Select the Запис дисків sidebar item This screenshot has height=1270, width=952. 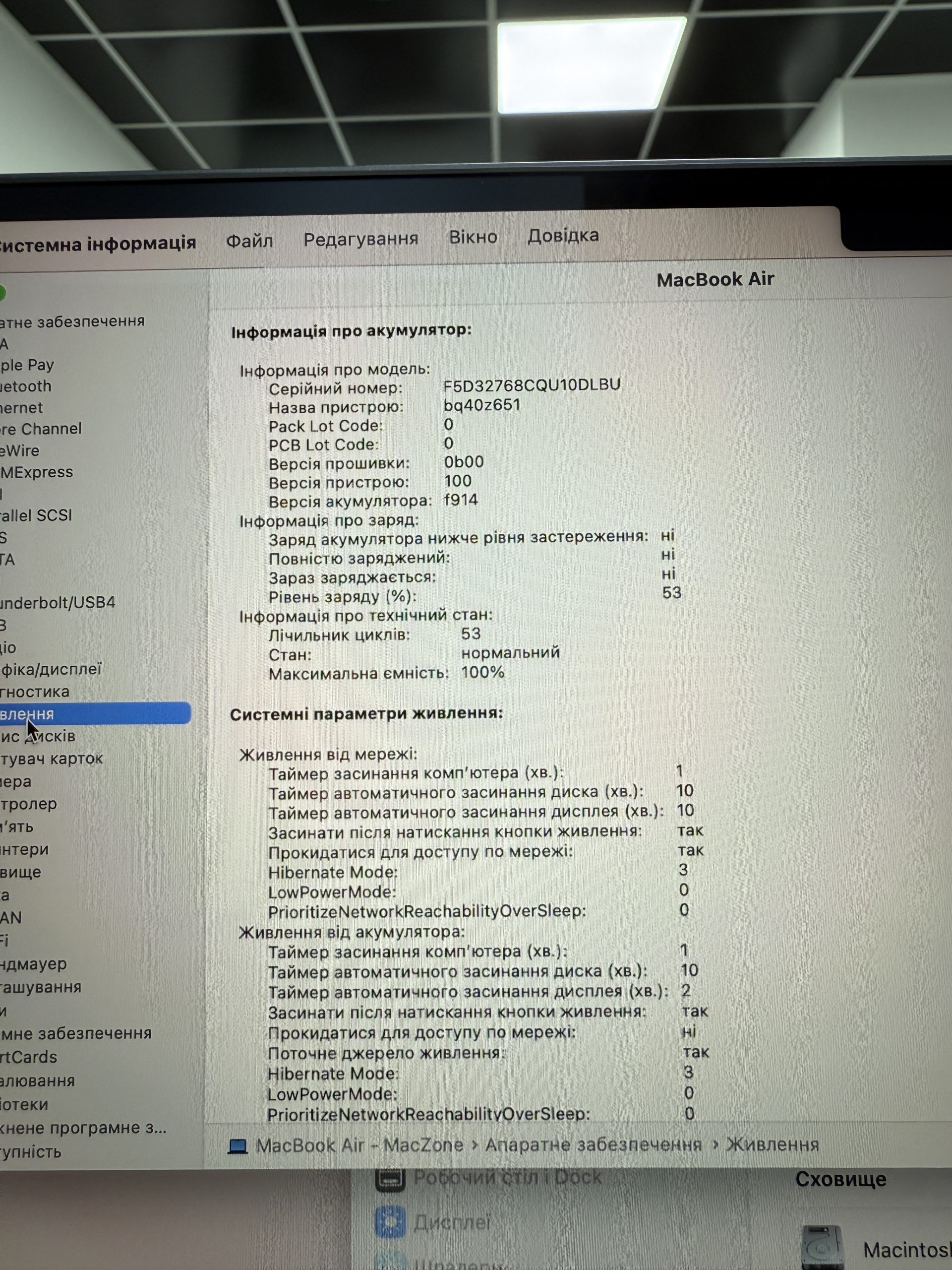click(38, 737)
